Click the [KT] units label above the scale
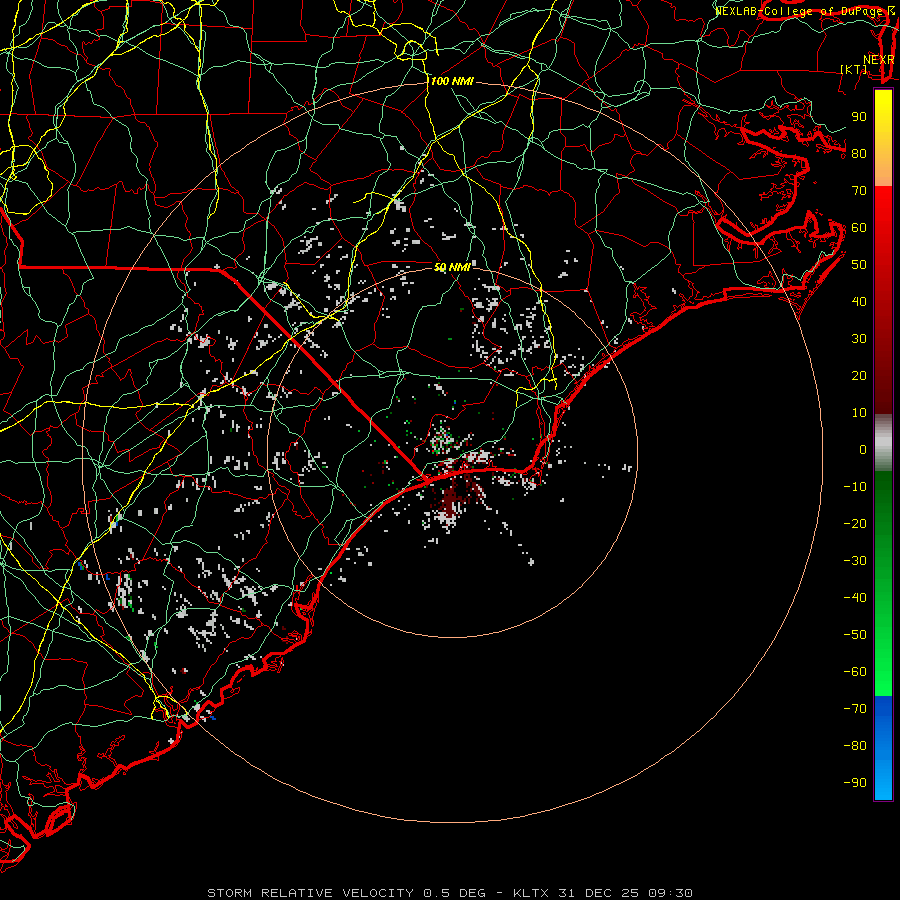The width and height of the screenshot is (900, 900). click(854, 69)
